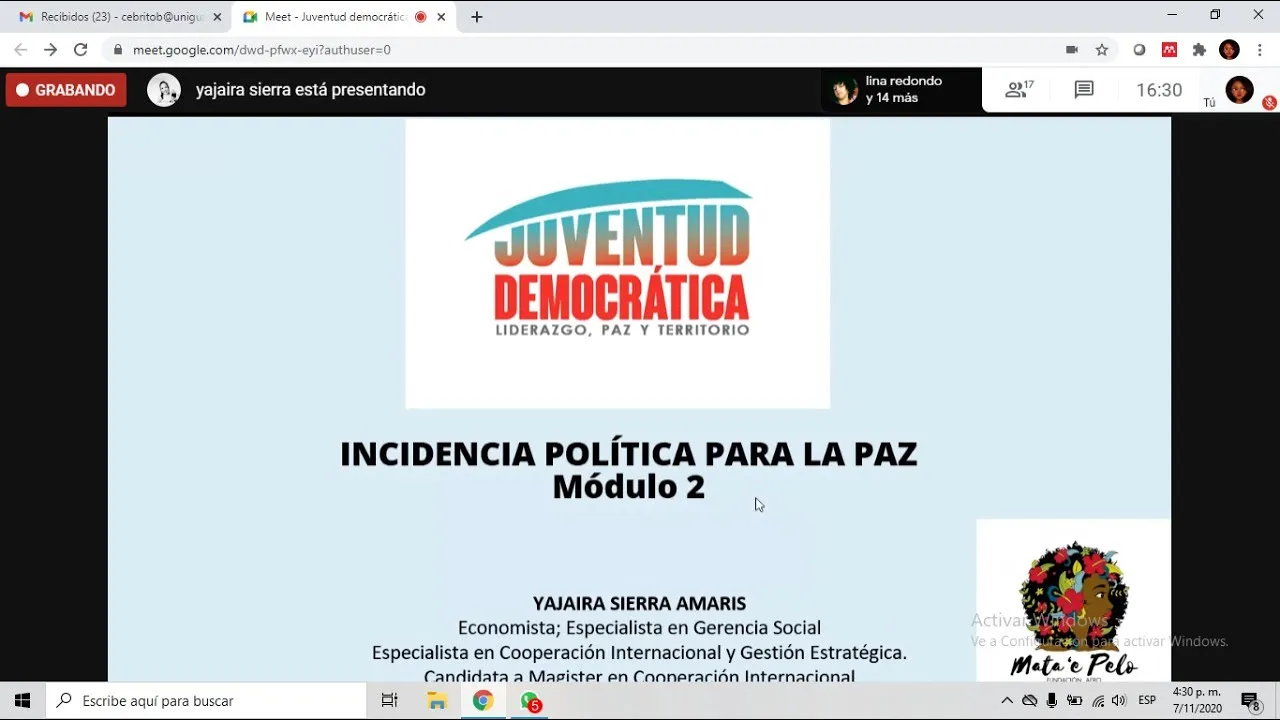Open Wi-Fi network tray icon
Screen dimensions: 1280x720
coord(1098,701)
